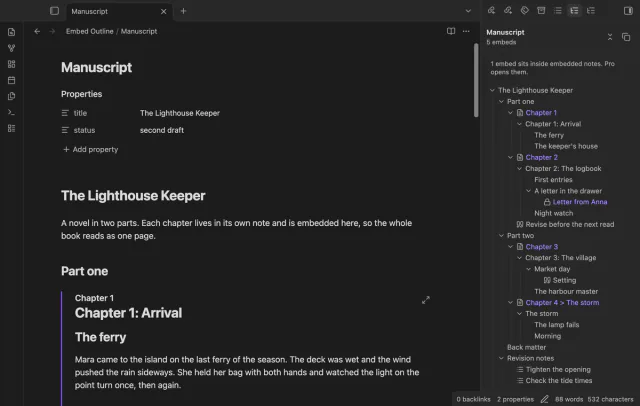Collapse all outline items
This screenshot has height=406, width=640.
pyautogui.click(x=610, y=37)
